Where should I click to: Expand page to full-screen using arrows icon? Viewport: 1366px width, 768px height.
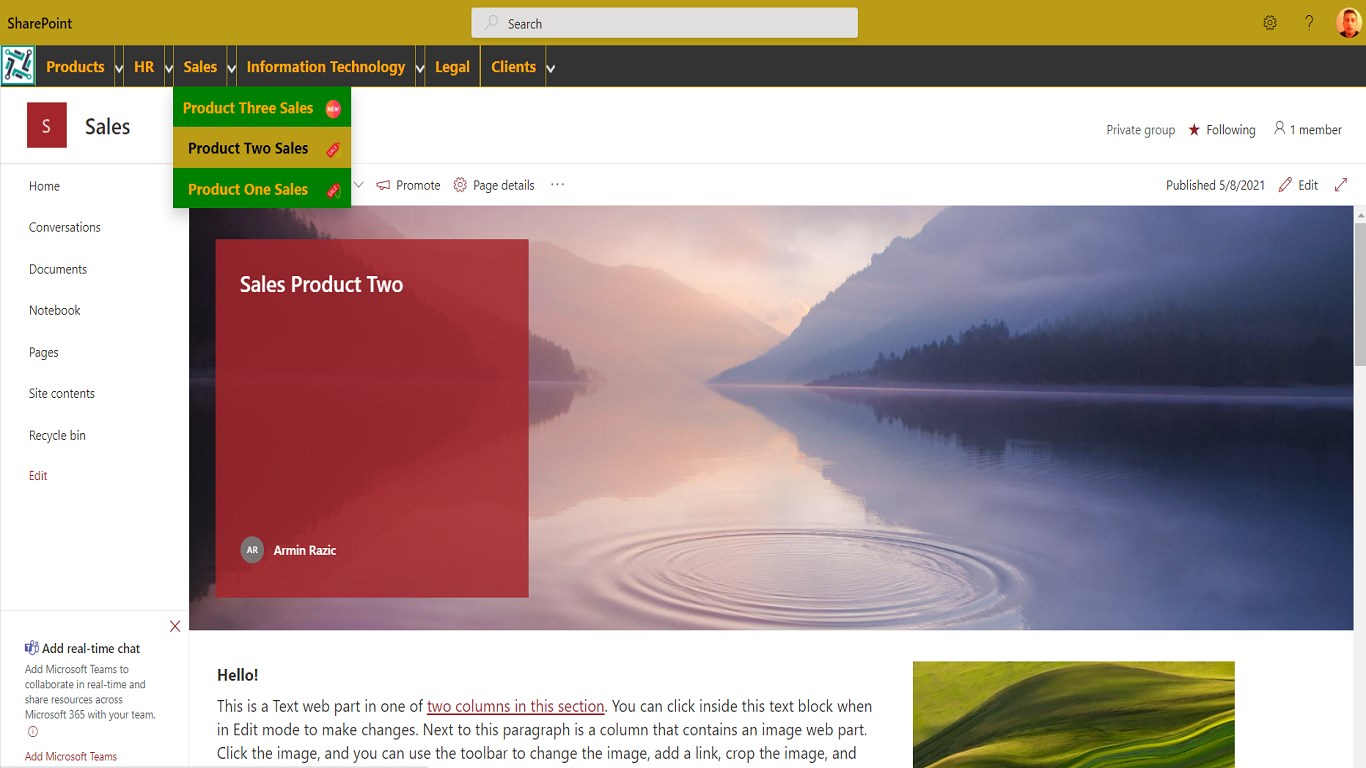[x=1341, y=185]
